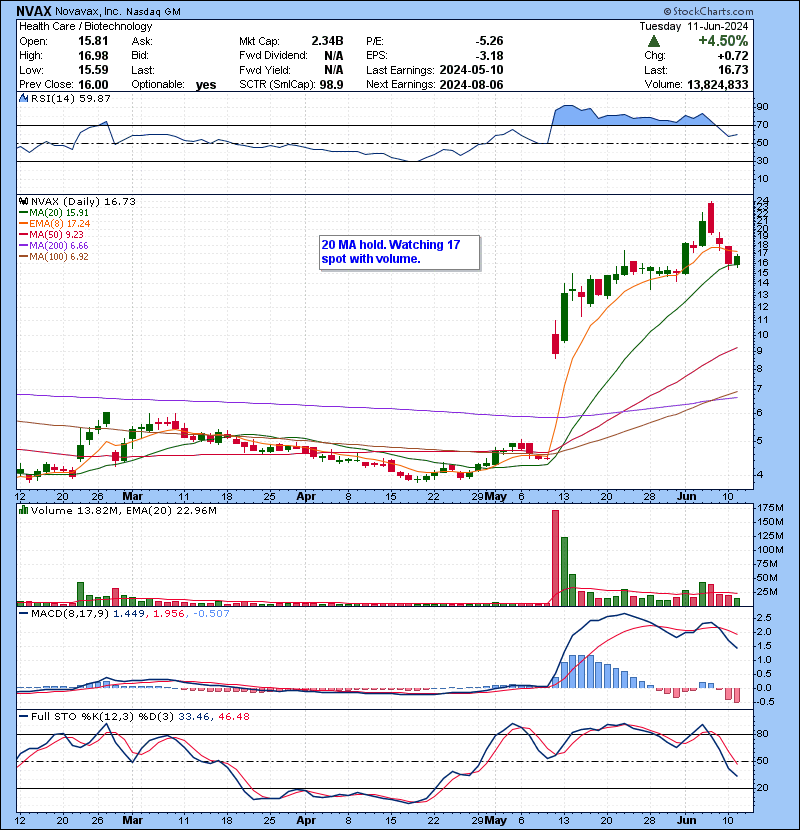Select the Low value 15.59
Image resolution: width=800 pixels, height=830 pixels.
(x=93, y=70)
